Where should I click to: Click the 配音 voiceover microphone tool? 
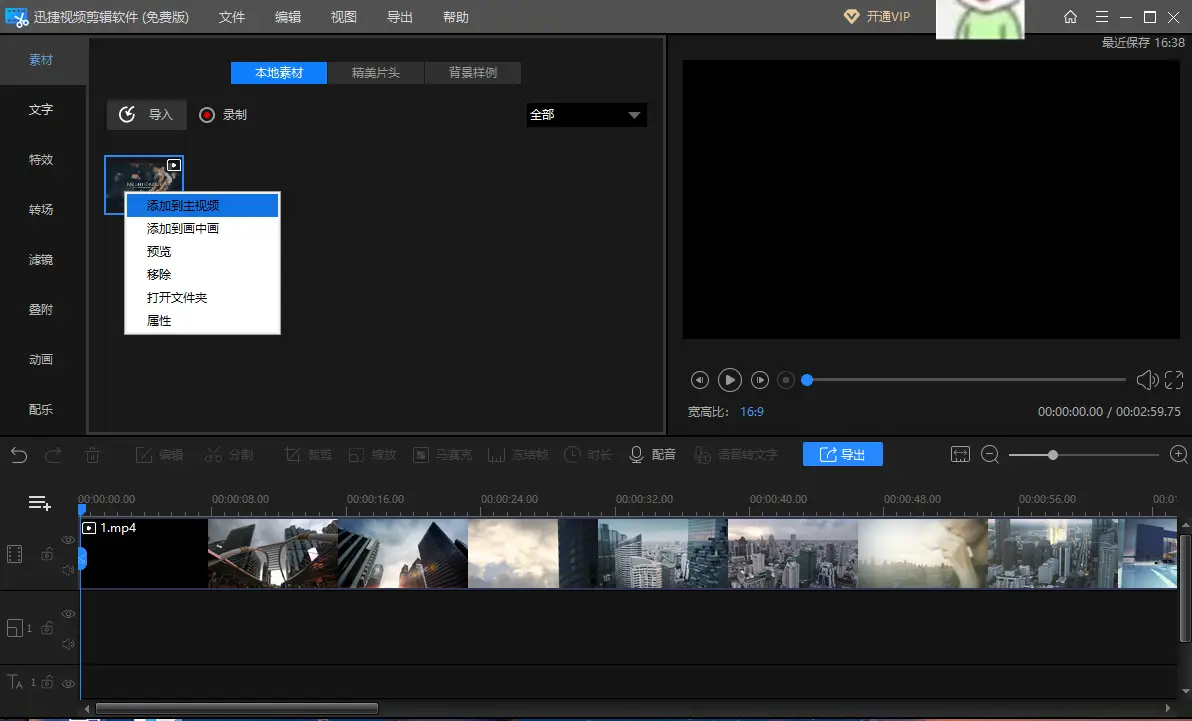pos(653,455)
